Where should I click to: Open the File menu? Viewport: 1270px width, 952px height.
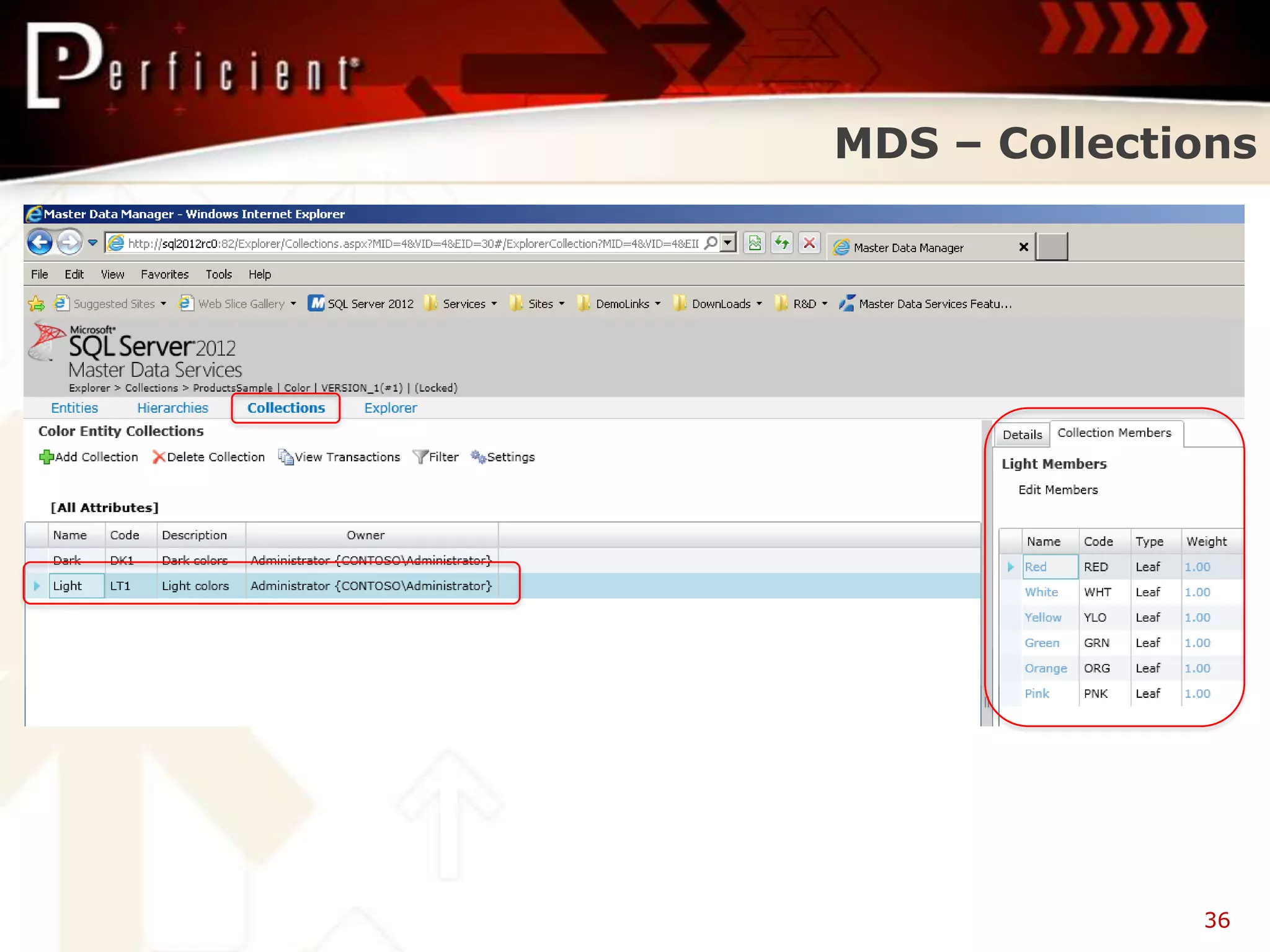(x=40, y=275)
